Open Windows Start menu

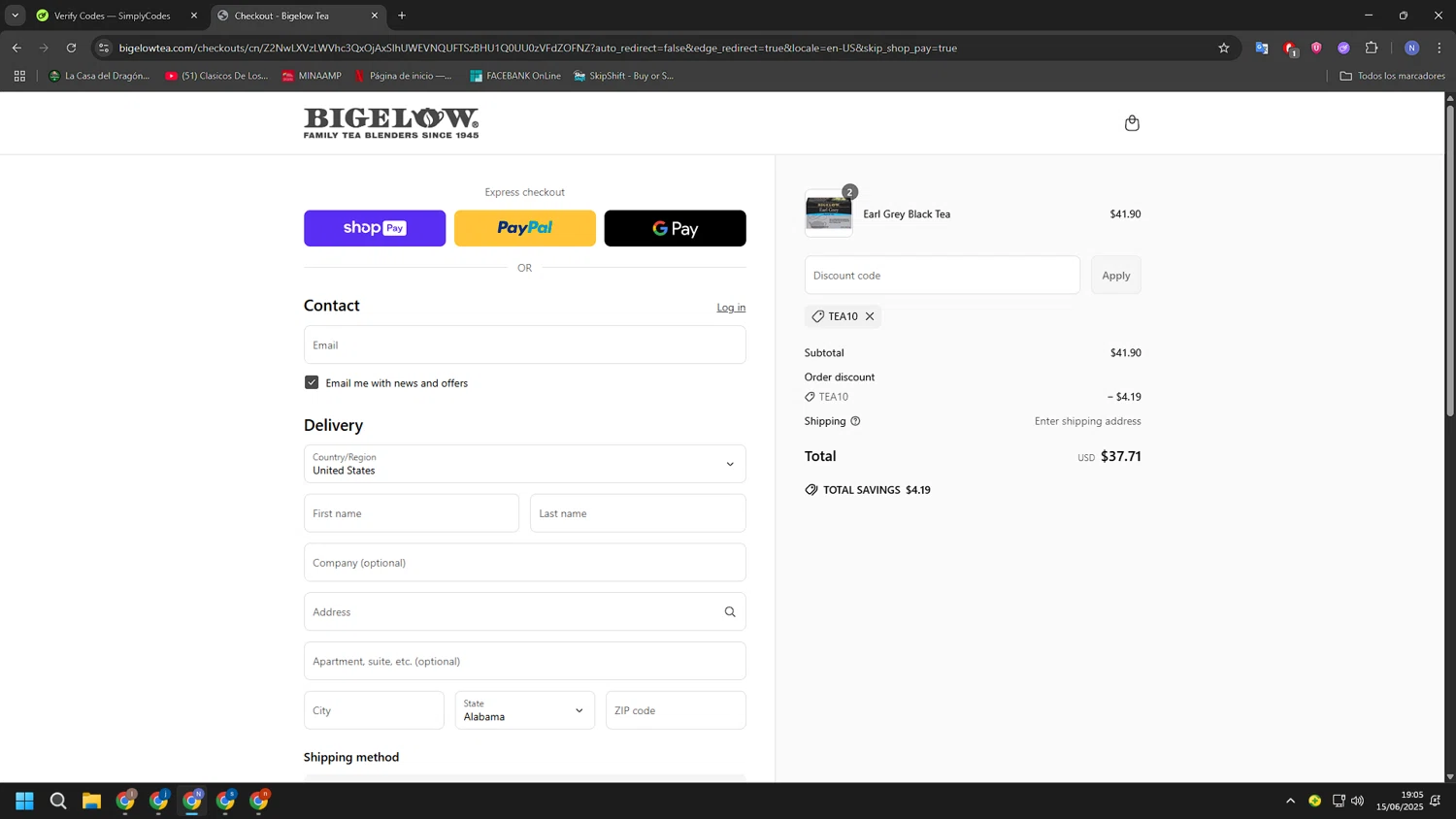point(25,801)
